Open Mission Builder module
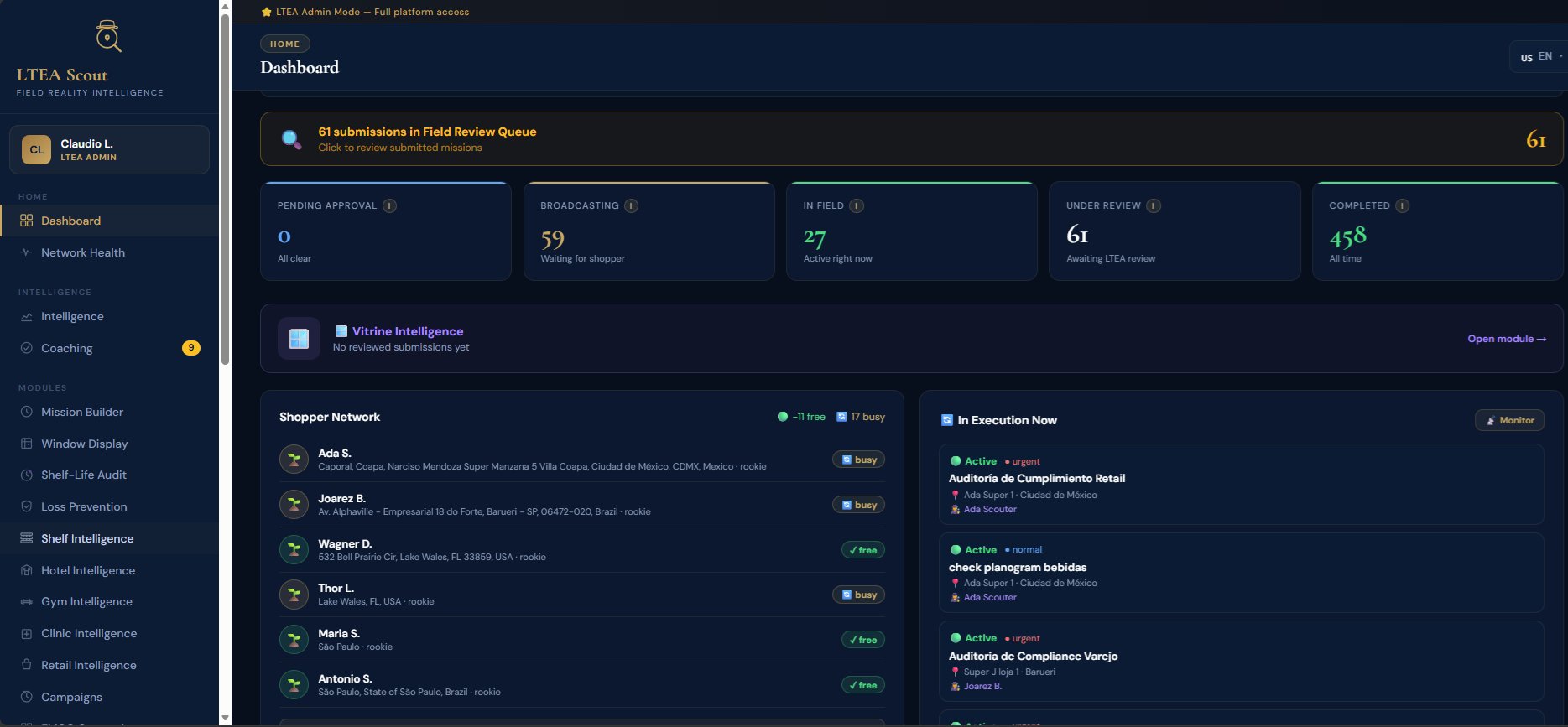 click(x=109, y=412)
